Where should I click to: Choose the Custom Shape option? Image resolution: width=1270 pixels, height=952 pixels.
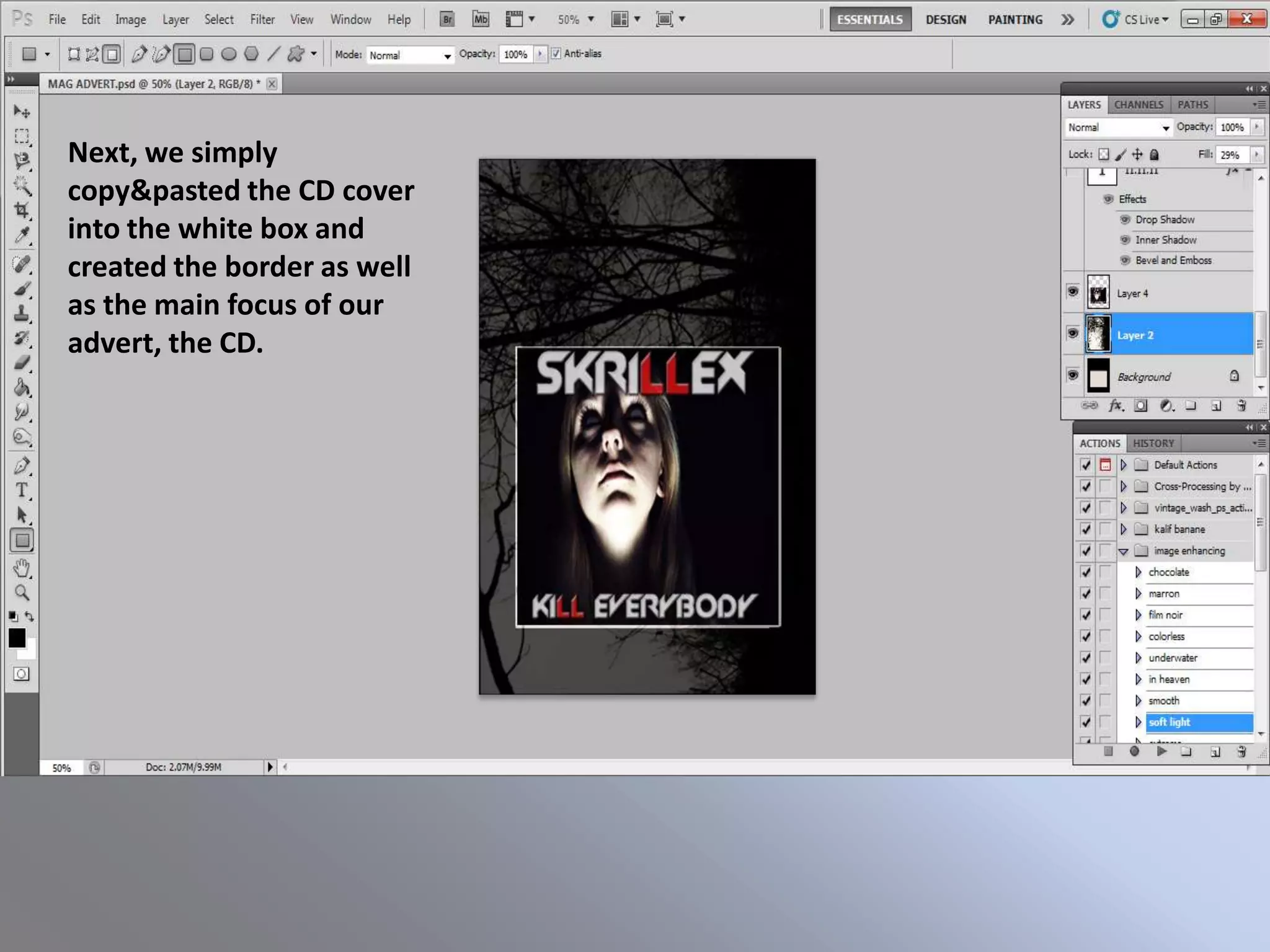(296, 55)
